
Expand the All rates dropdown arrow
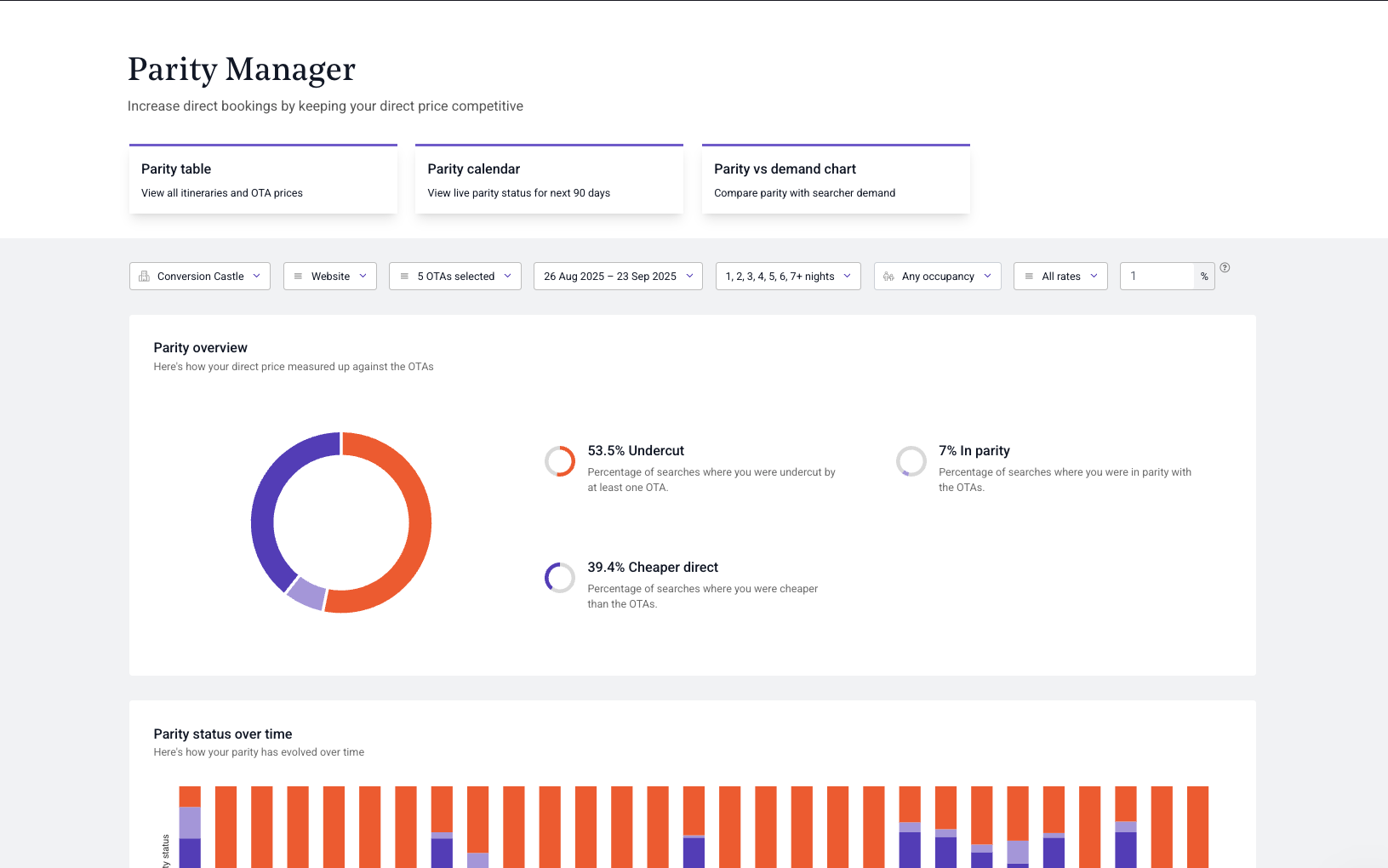1094,276
